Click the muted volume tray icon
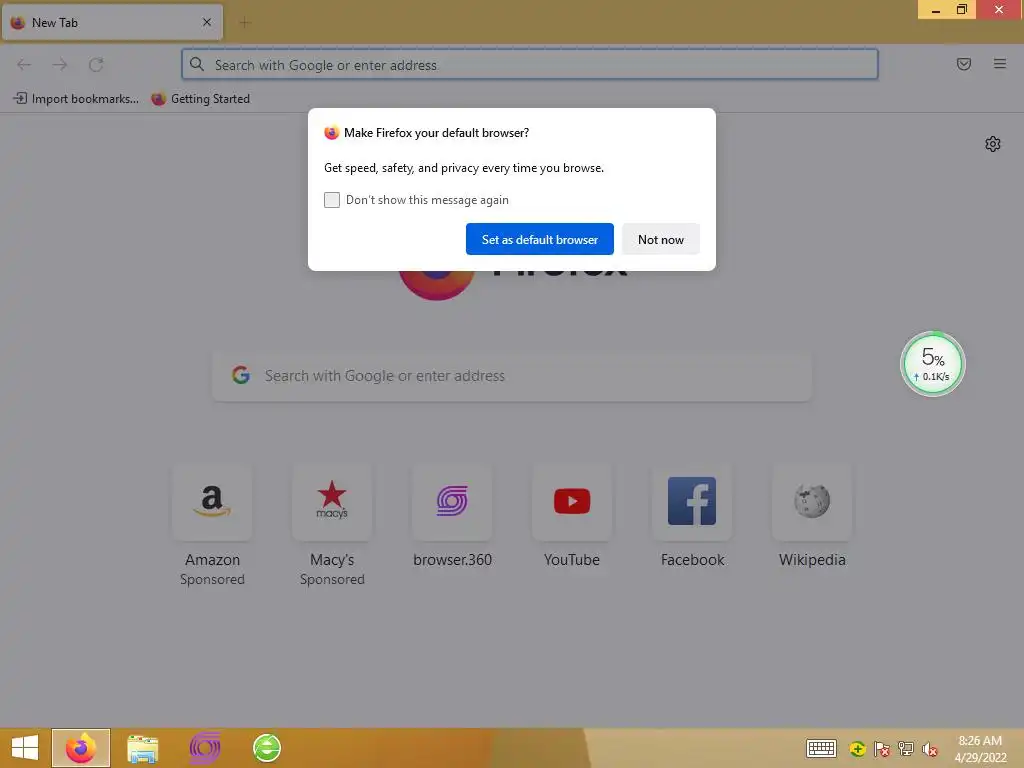 pyautogui.click(x=930, y=749)
